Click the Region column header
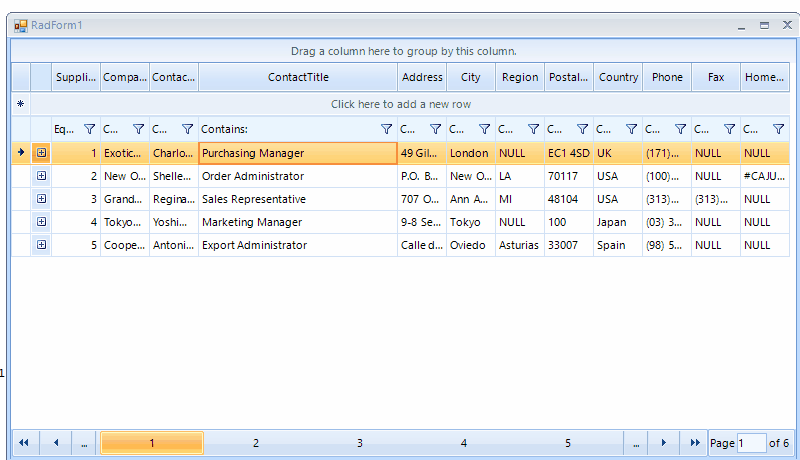The height and width of the screenshot is (460, 800). pyautogui.click(x=520, y=77)
